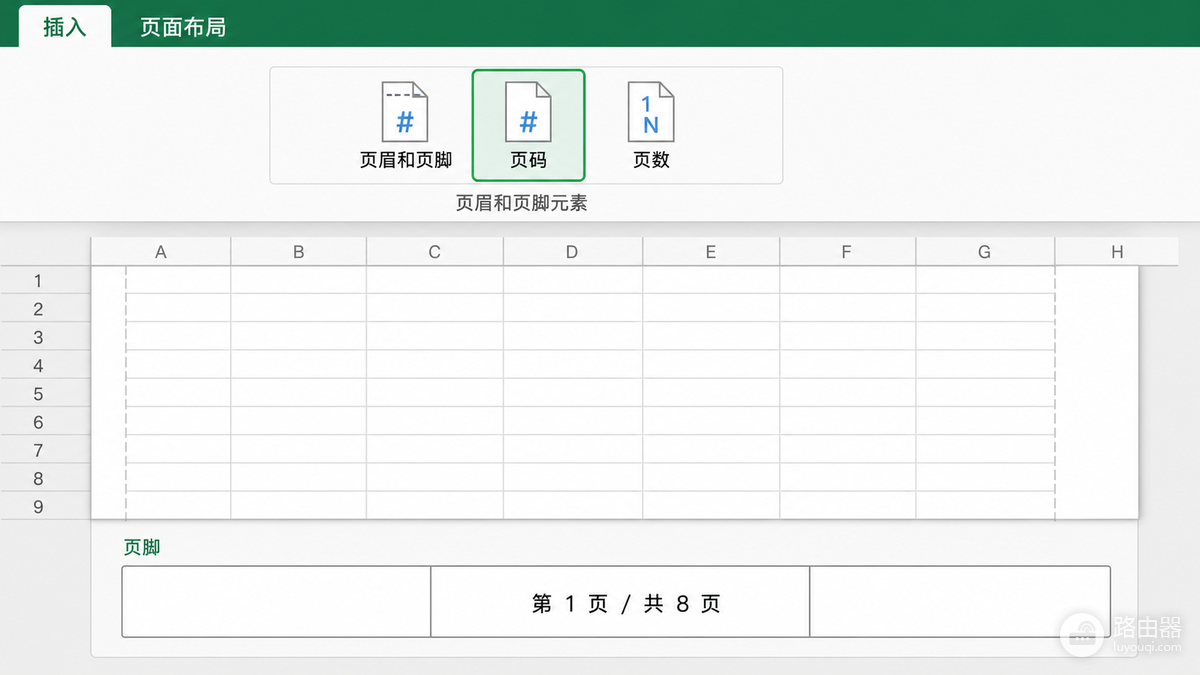Screen dimensions: 1200x675
Task: Switch to the 插入 tab
Action: click(65, 27)
